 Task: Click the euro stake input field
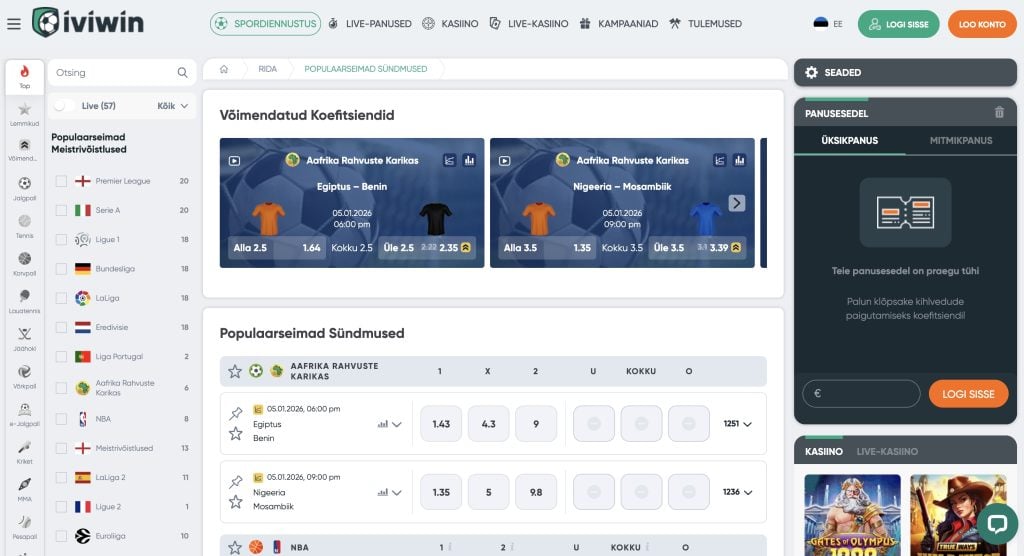(860, 394)
